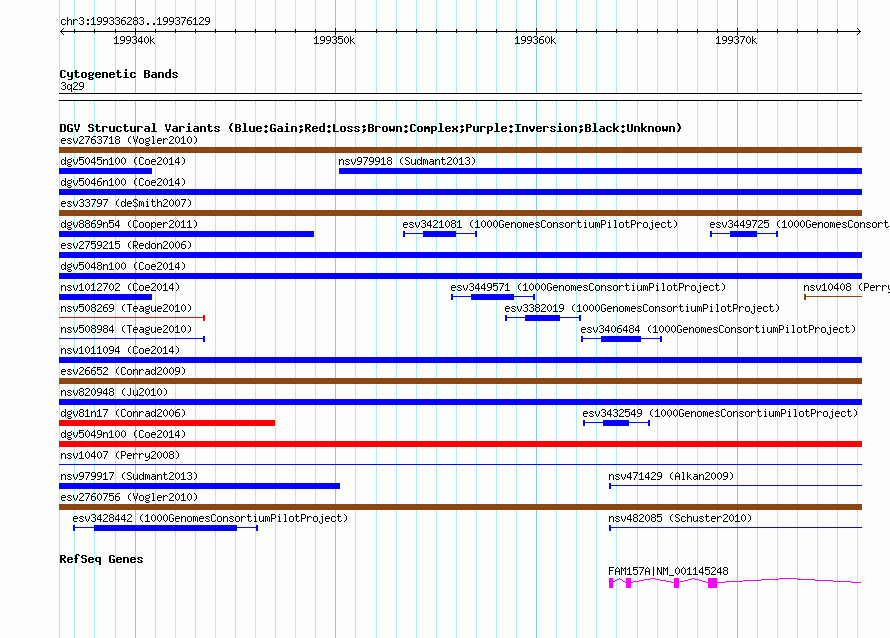The image size is (890, 638).
Task: Click nsv1012702 (Coe2014) label
Action: coord(120,287)
